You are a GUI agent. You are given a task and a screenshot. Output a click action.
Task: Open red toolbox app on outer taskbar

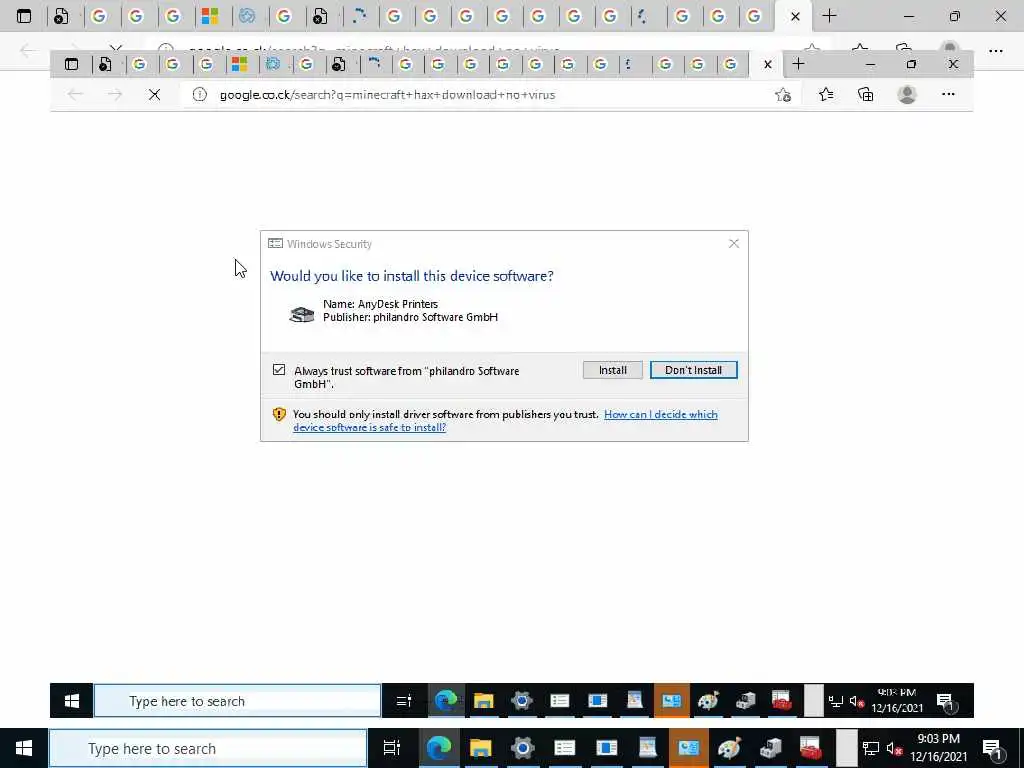[810, 748]
